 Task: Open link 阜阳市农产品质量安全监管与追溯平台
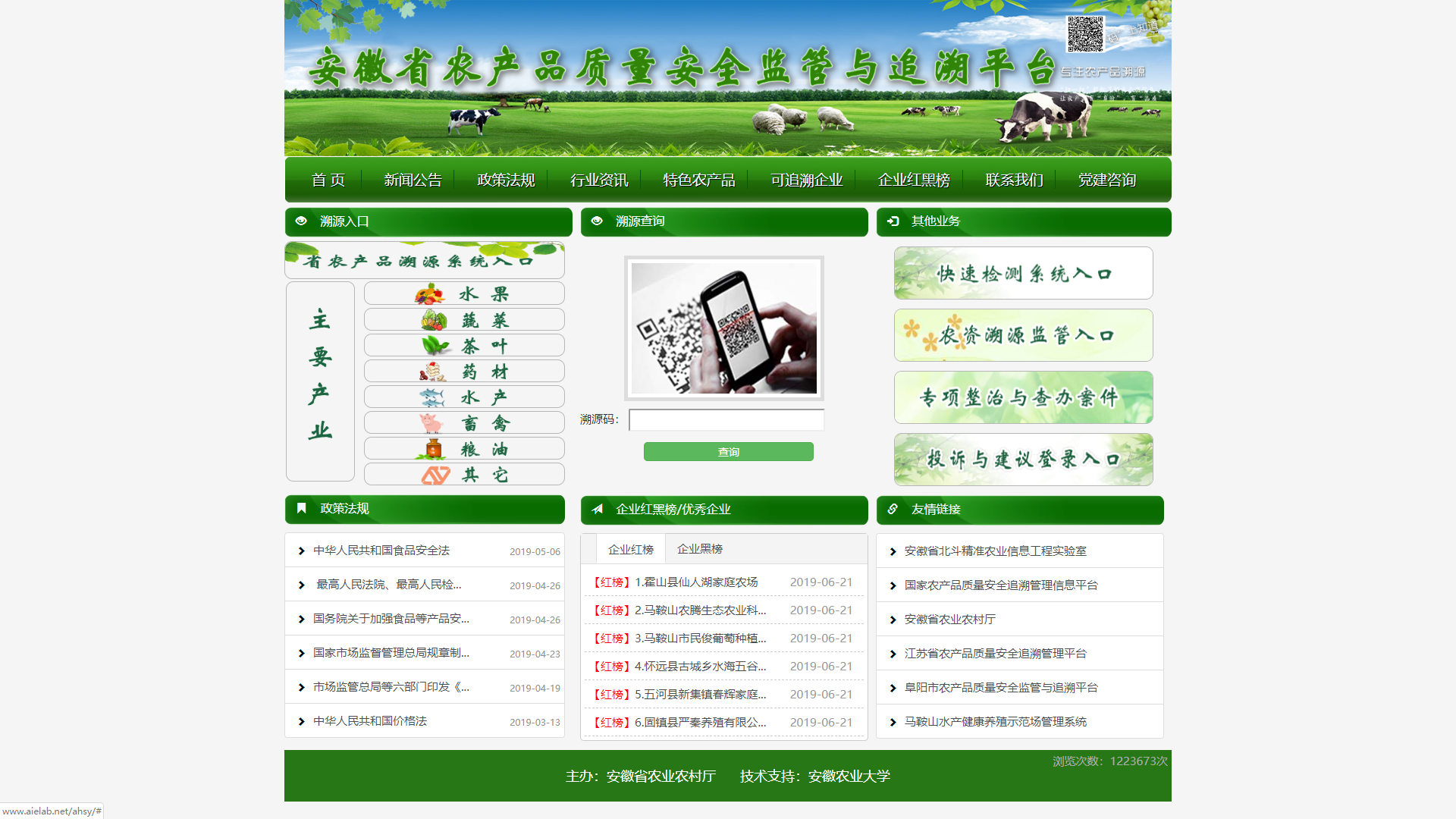coord(1001,688)
